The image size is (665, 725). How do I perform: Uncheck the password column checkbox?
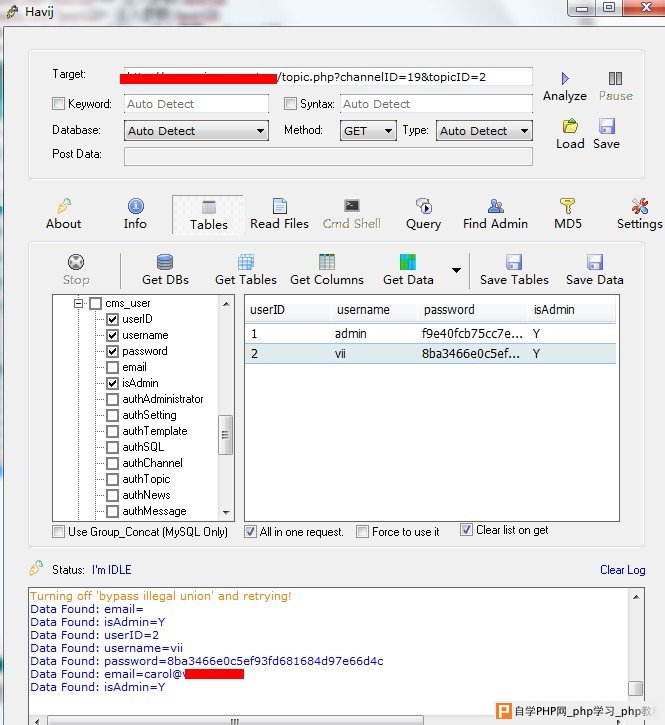pos(112,351)
